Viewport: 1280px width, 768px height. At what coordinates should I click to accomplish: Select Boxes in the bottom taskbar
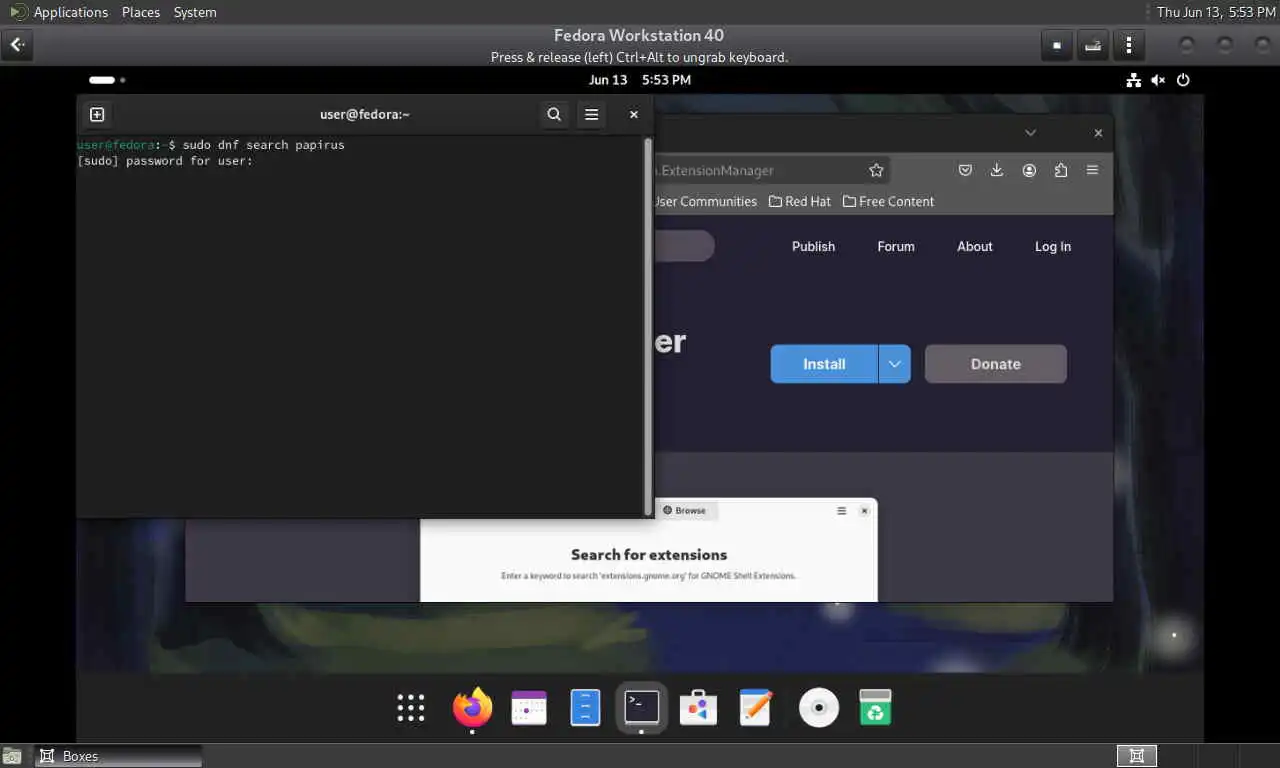click(118, 756)
